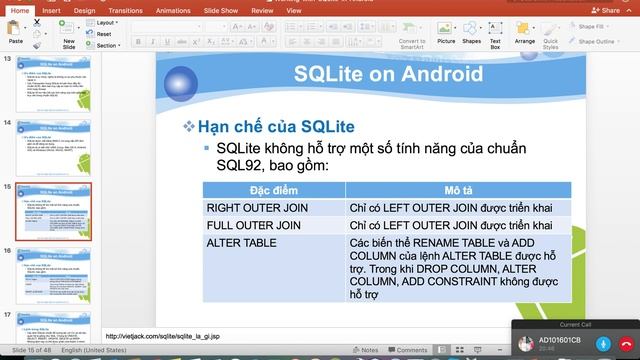
Task: Center align the text
Action: pyautogui.click(x=307, y=42)
